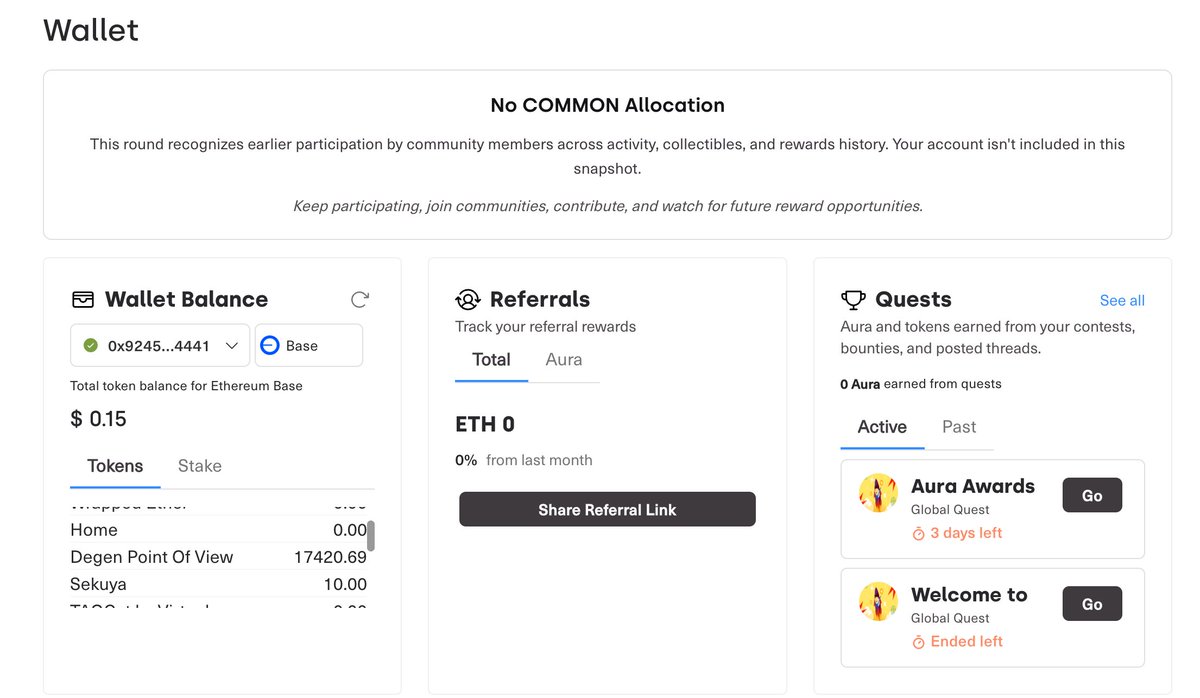Click the Referrals people icon

coord(467,299)
